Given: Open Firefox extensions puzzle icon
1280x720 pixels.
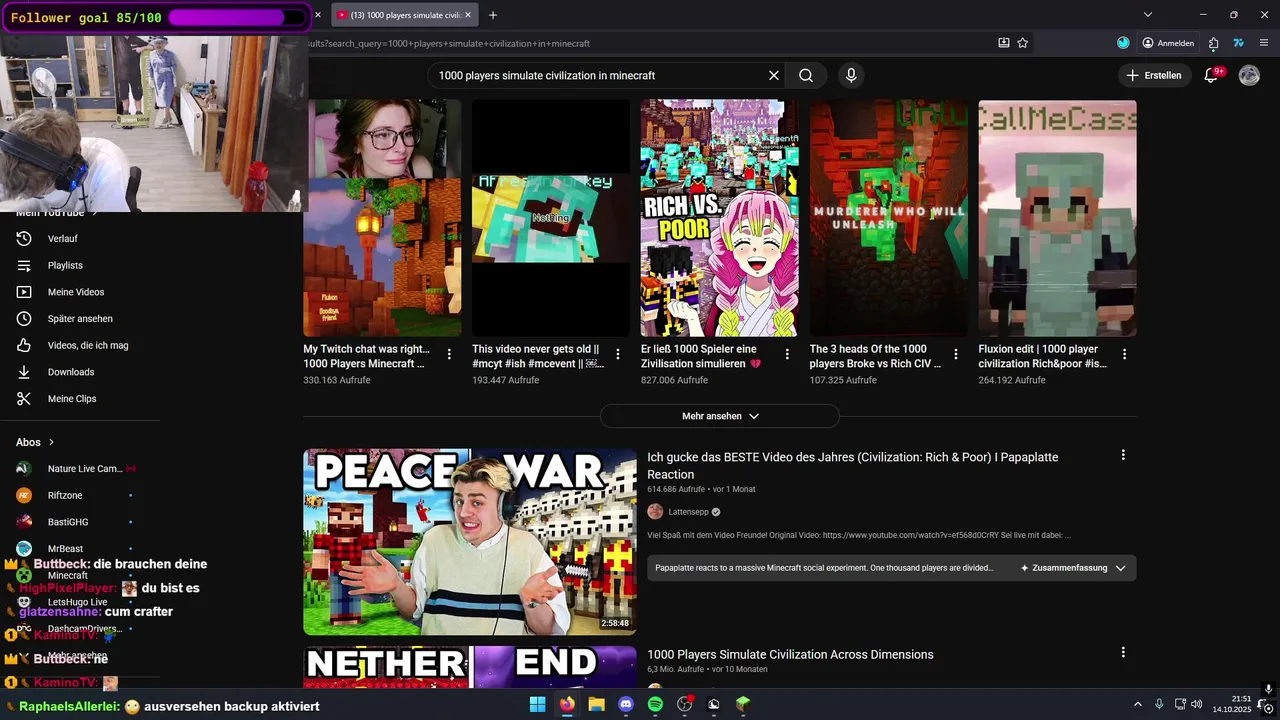Looking at the screenshot, I should 1213,43.
